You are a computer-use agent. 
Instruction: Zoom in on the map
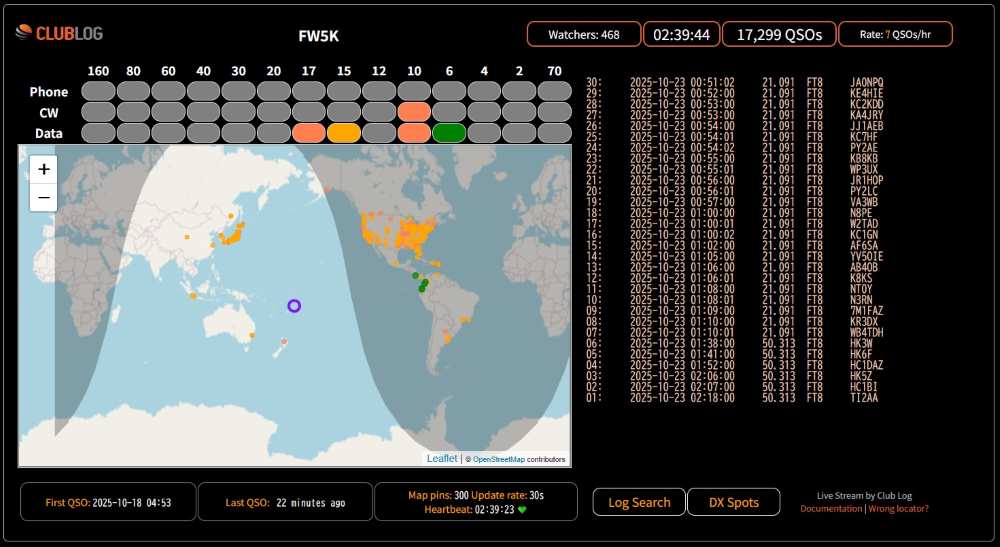coord(44,169)
